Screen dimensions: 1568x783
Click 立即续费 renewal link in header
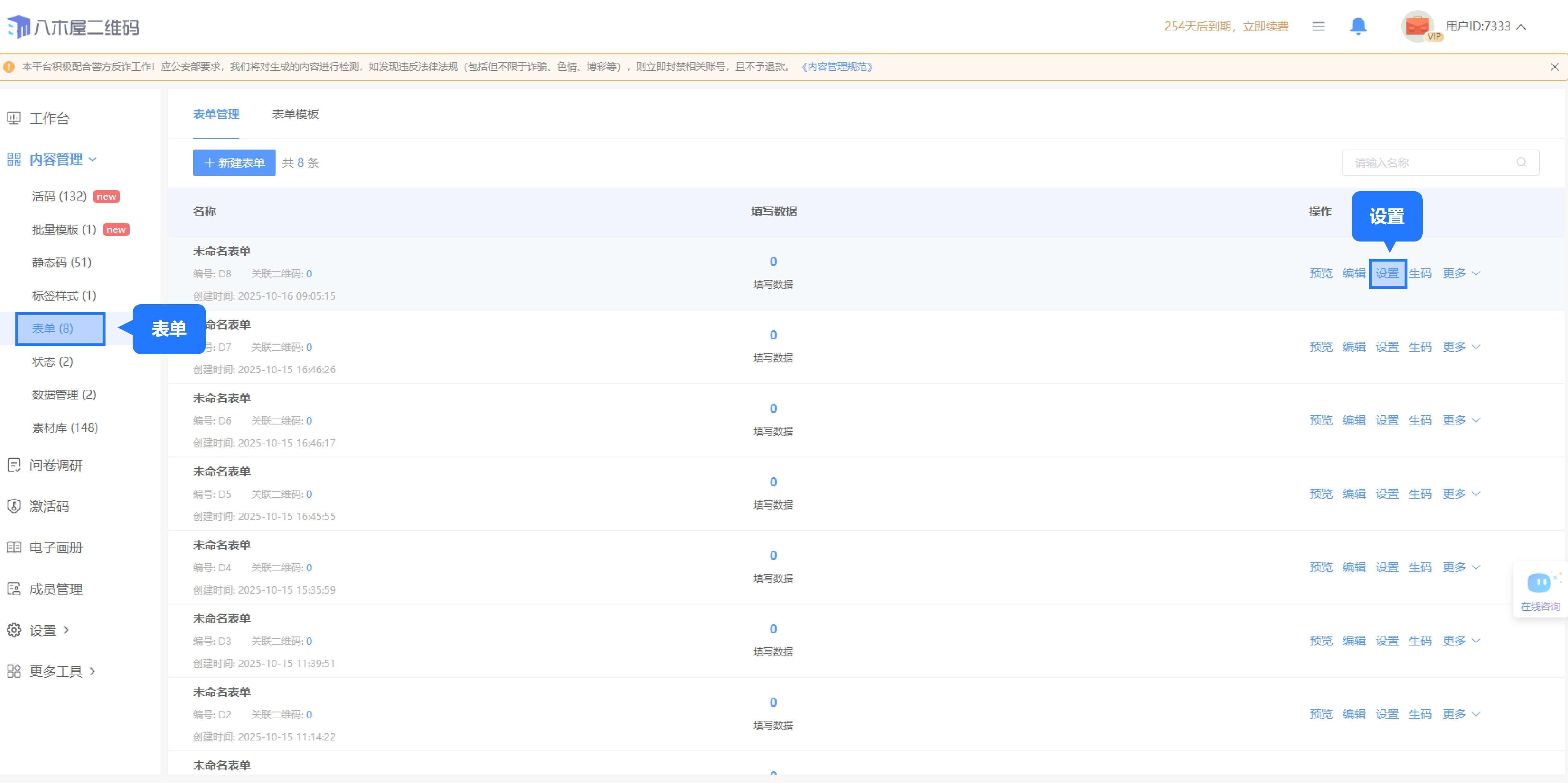point(1266,26)
